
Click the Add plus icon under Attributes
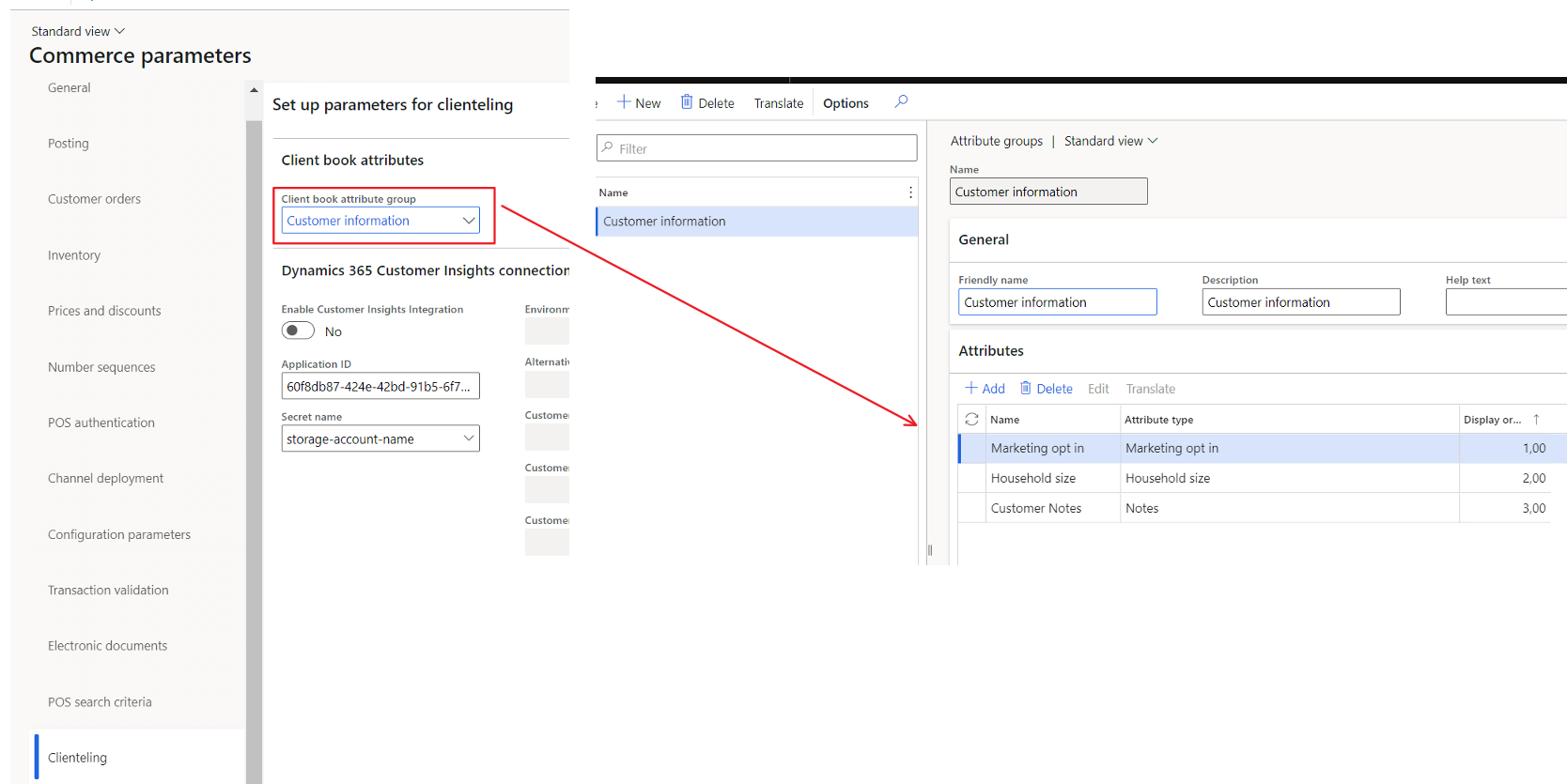(971, 389)
